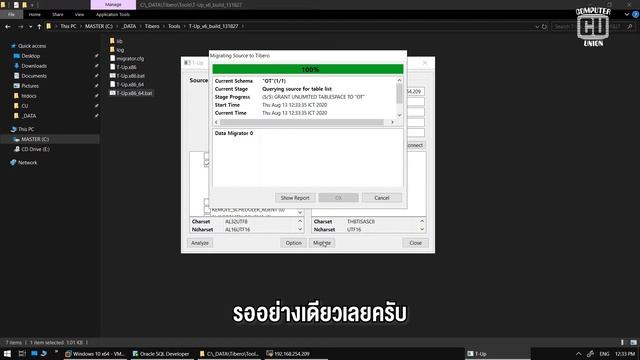The width and height of the screenshot is (640, 360).
Task: Expand the recent locations dropdown arrow
Action: (30, 27)
